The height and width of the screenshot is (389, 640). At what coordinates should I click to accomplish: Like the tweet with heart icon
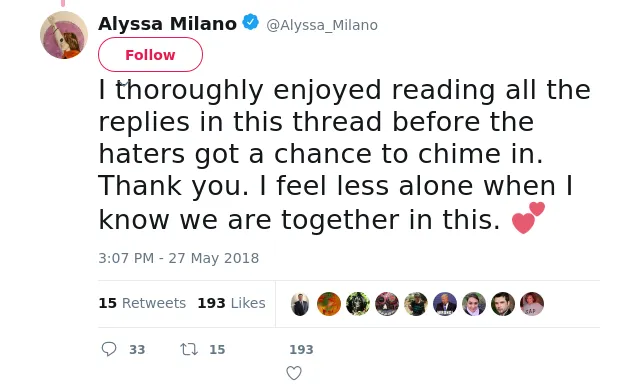pos(294,373)
